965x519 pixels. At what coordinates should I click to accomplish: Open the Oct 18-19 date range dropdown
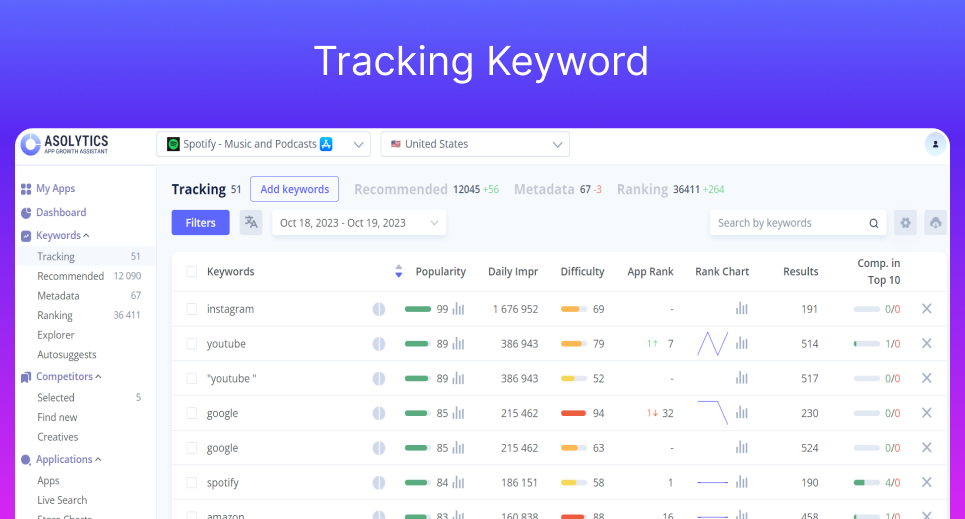click(x=359, y=223)
